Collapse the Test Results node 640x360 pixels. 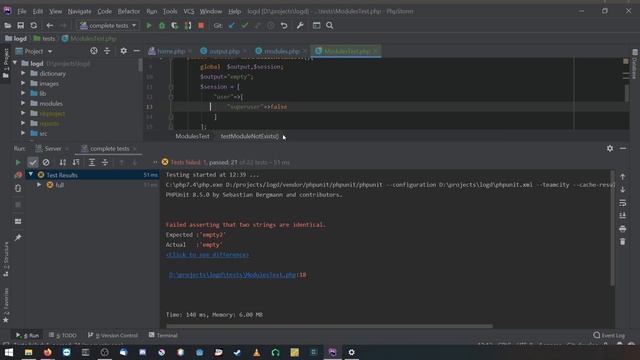pos(31,175)
